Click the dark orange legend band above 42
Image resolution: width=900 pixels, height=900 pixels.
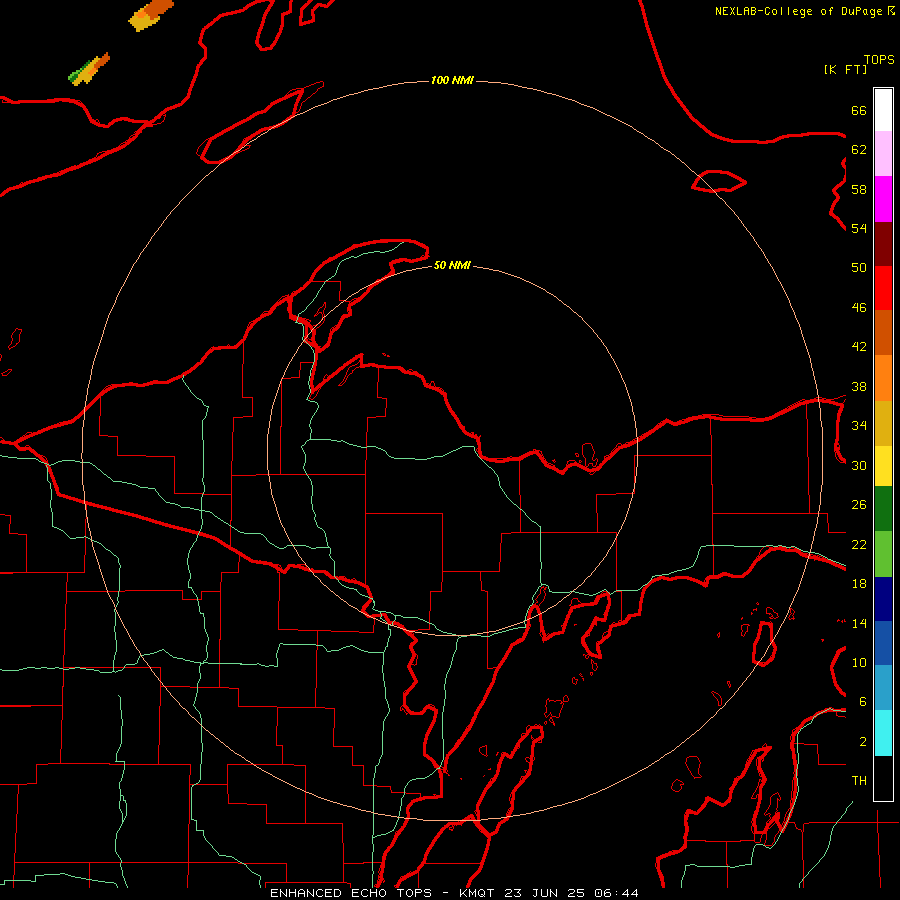tap(883, 332)
